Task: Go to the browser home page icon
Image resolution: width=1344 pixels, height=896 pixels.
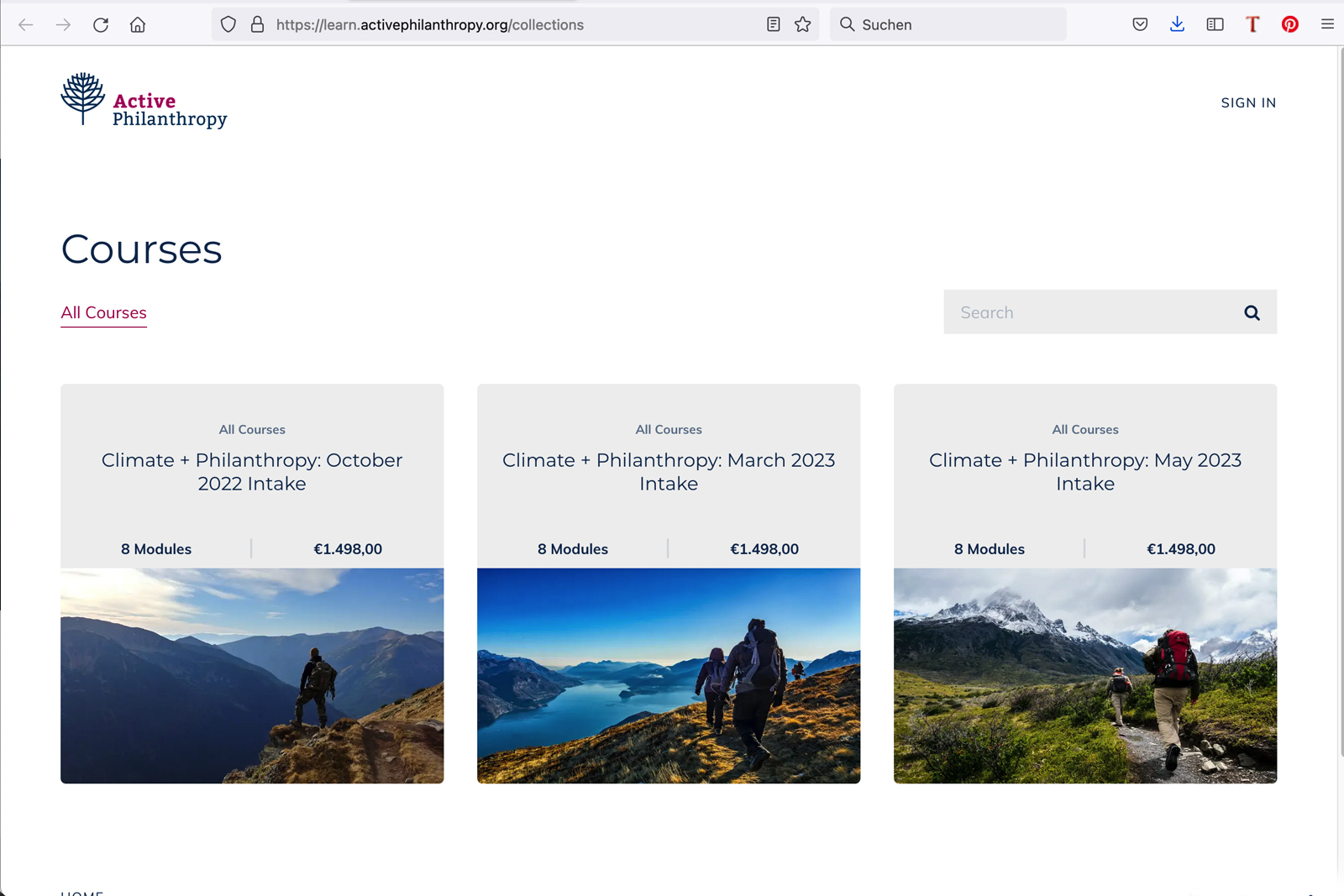Action: [x=138, y=24]
